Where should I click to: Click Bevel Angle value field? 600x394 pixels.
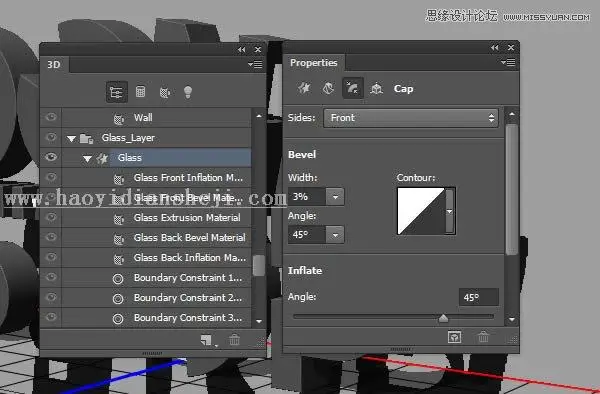coord(307,235)
